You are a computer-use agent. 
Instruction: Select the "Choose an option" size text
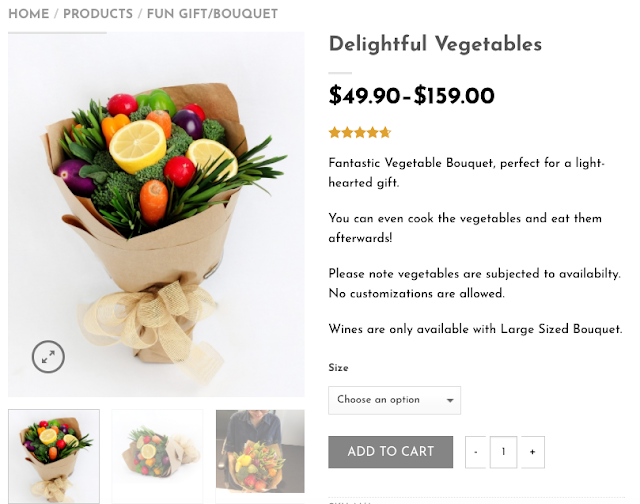(x=379, y=400)
